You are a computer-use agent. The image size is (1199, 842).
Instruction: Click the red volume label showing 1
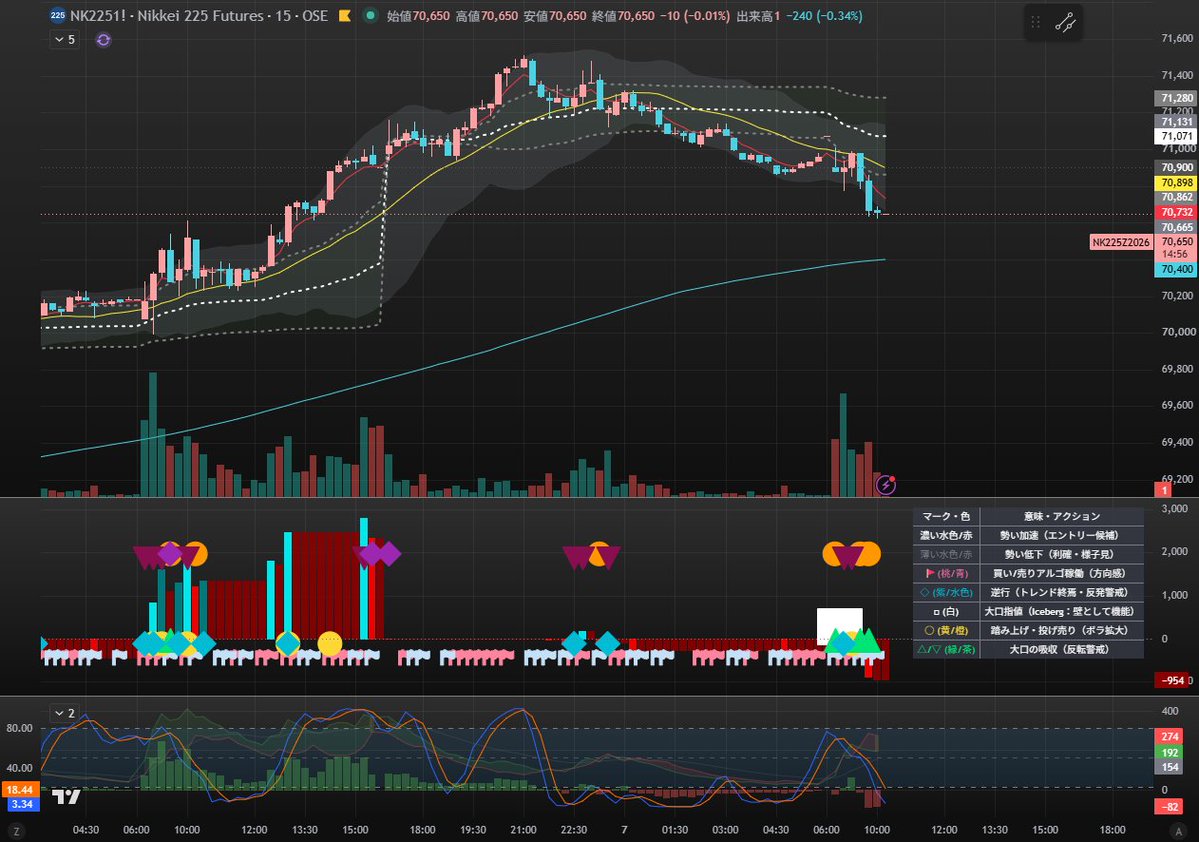tap(1163, 489)
